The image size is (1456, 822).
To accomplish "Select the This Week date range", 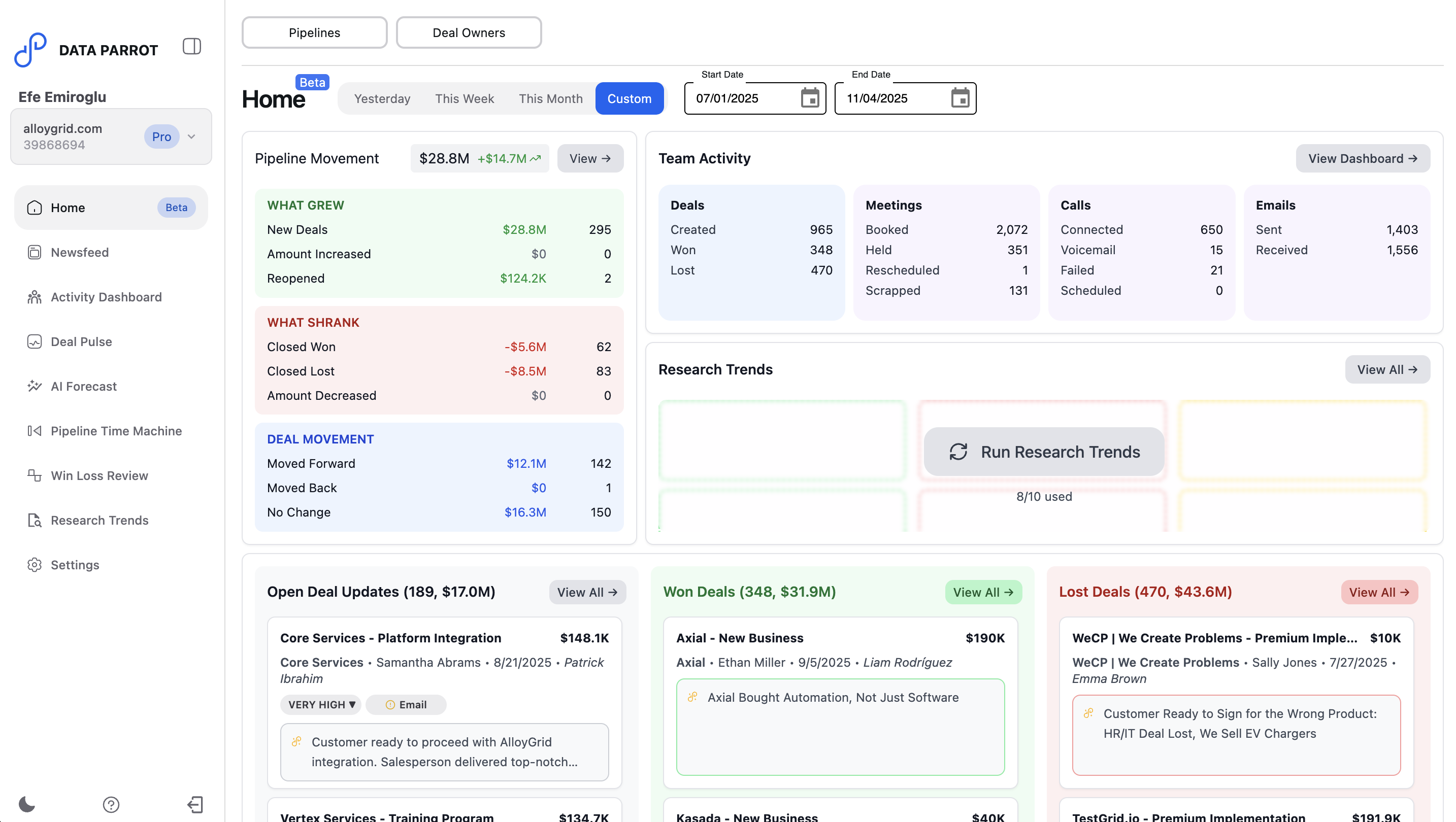I will tap(464, 98).
